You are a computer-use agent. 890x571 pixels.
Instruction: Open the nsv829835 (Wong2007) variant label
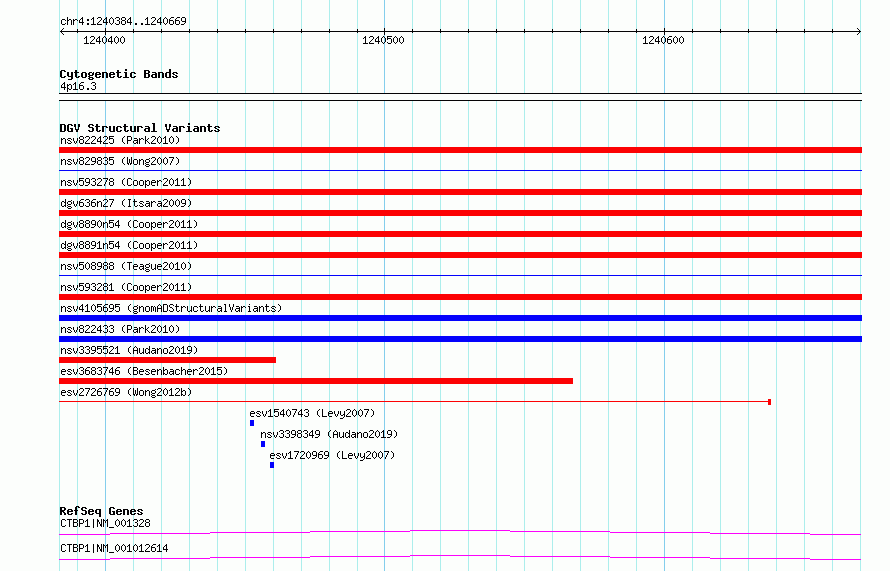(x=120, y=161)
